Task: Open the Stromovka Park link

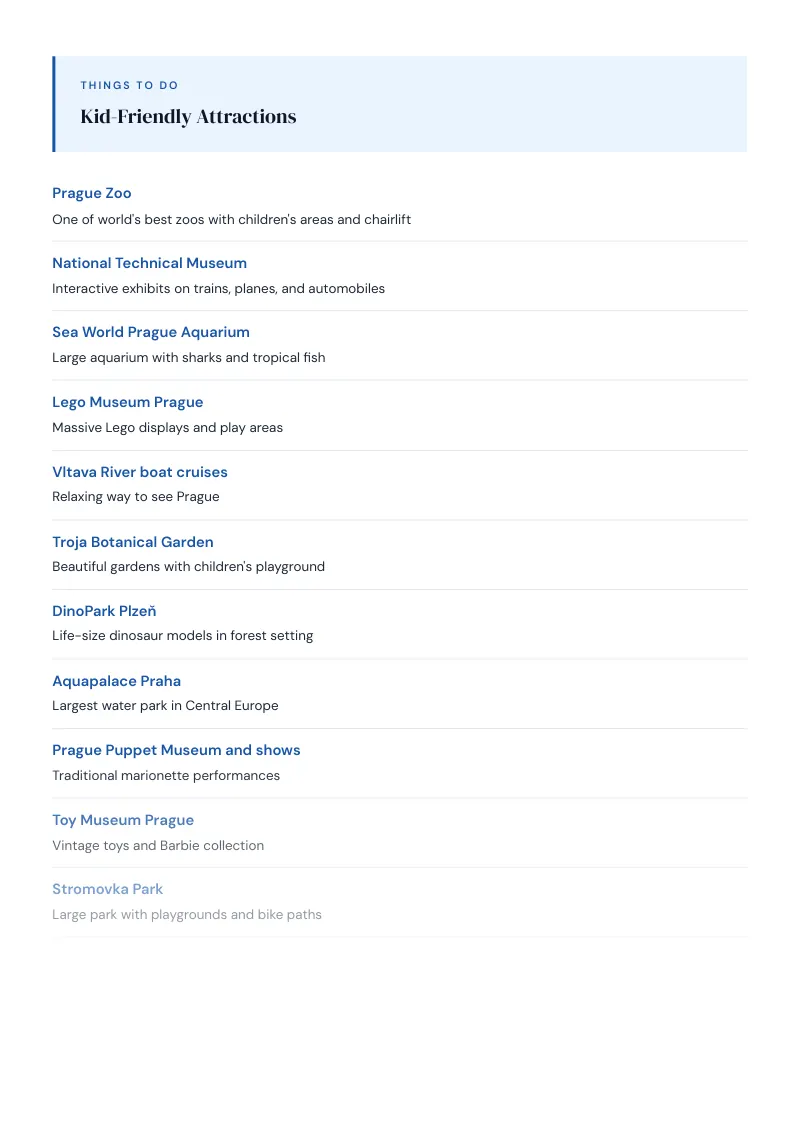Action: coord(108,889)
